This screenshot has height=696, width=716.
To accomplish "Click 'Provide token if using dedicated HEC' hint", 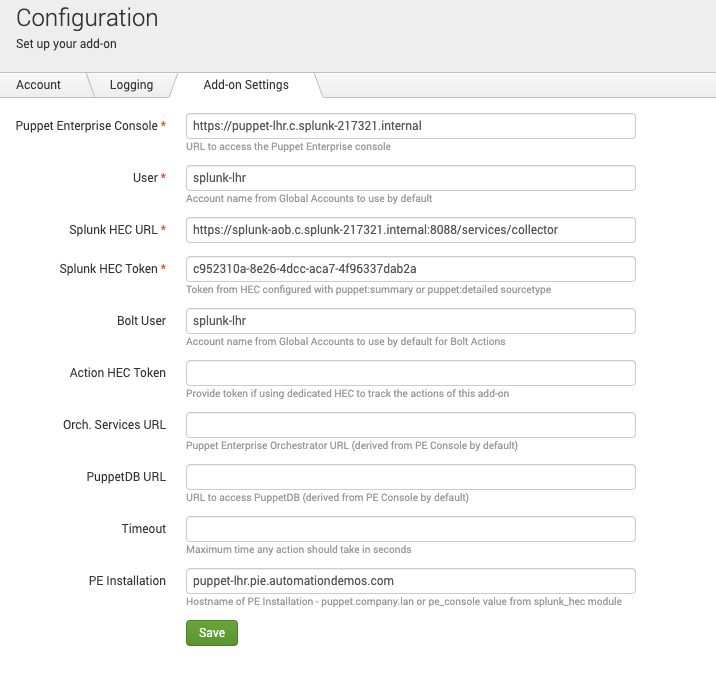I will click(x=347, y=394).
